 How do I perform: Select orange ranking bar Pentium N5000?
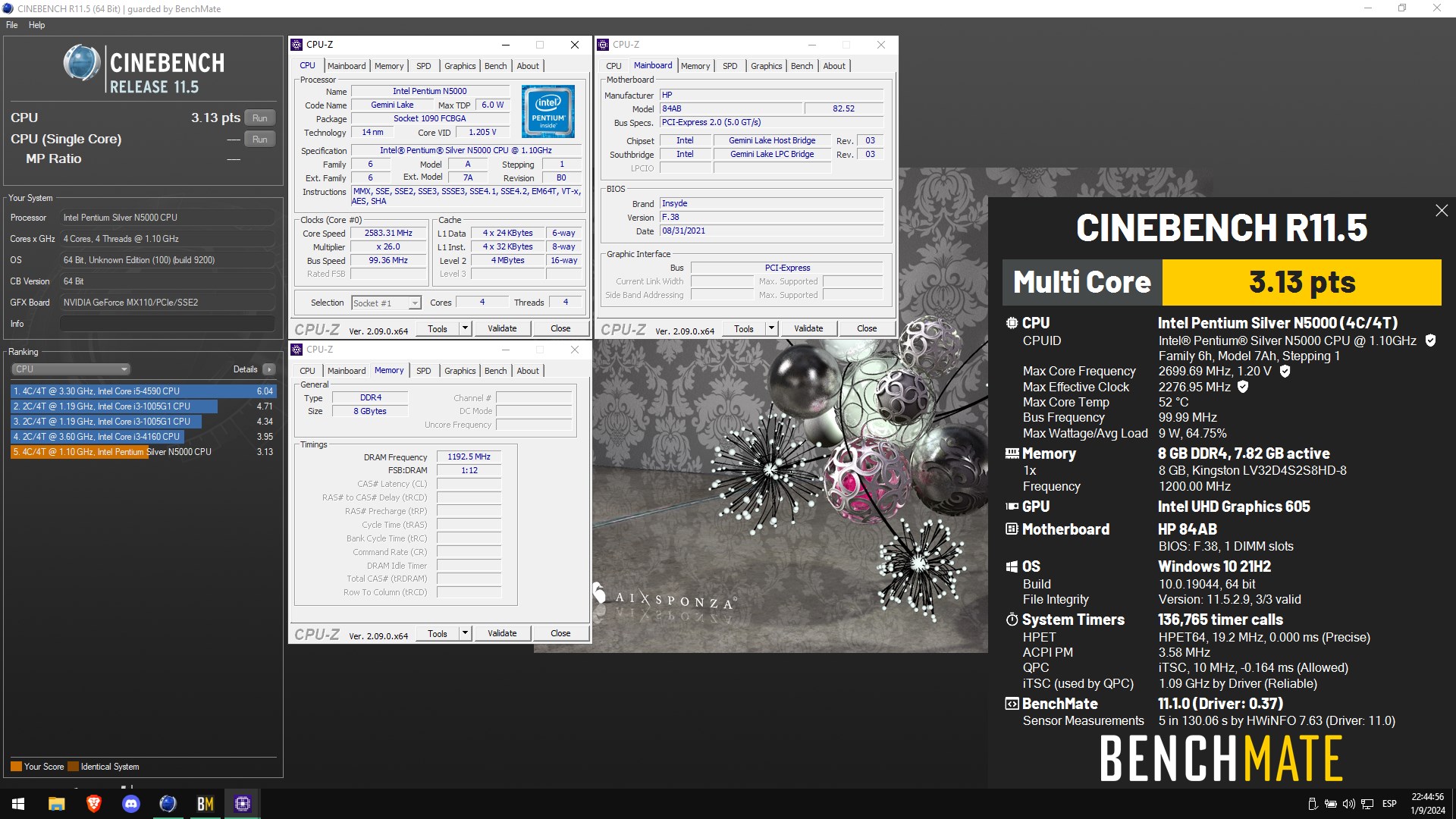pyautogui.click(x=79, y=452)
